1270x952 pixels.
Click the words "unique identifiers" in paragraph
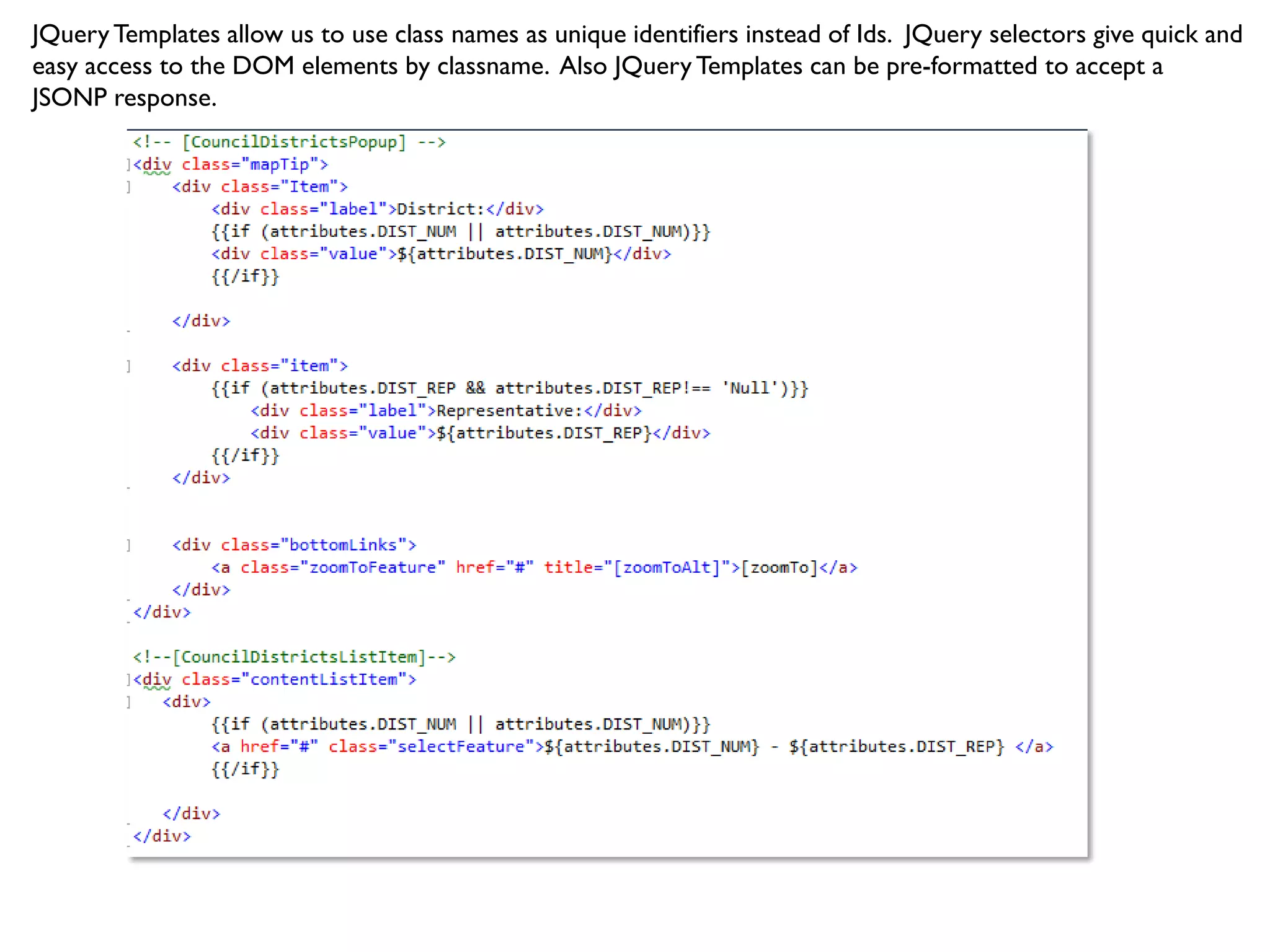coord(647,34)
